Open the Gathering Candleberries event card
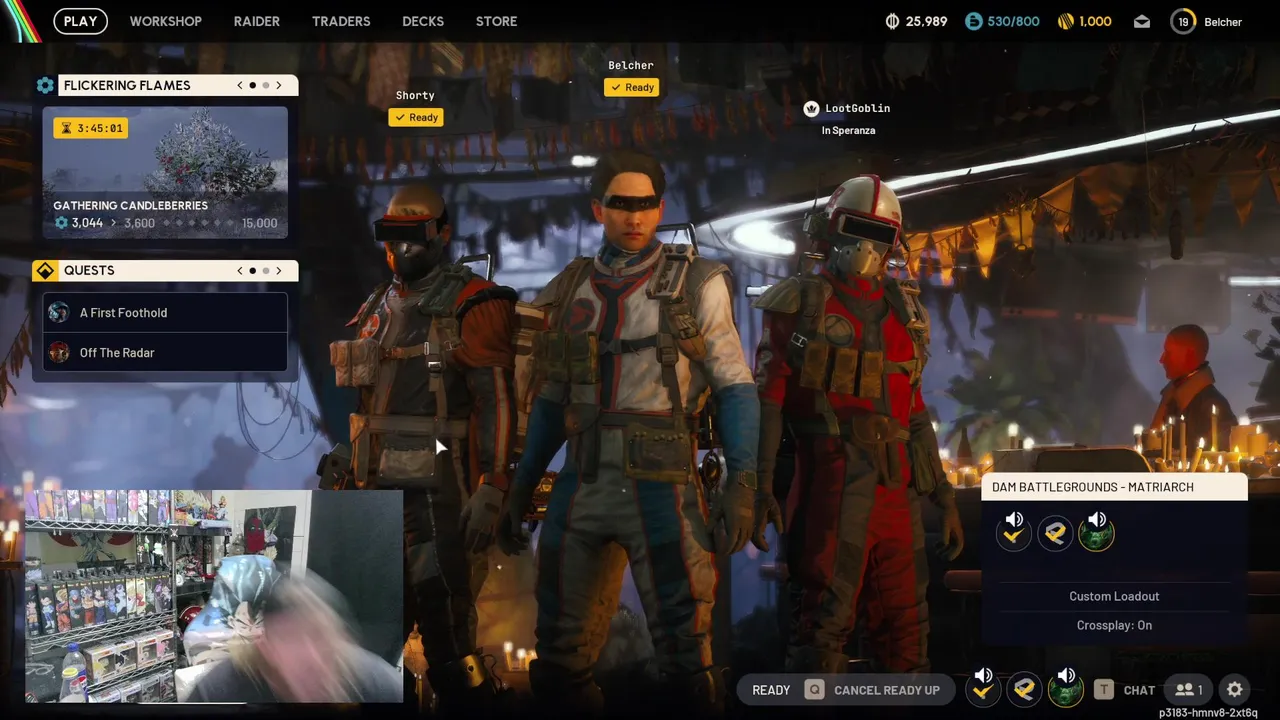Image resolution: width=1280 pixels, height=720 pixels. tap(165, 172)
